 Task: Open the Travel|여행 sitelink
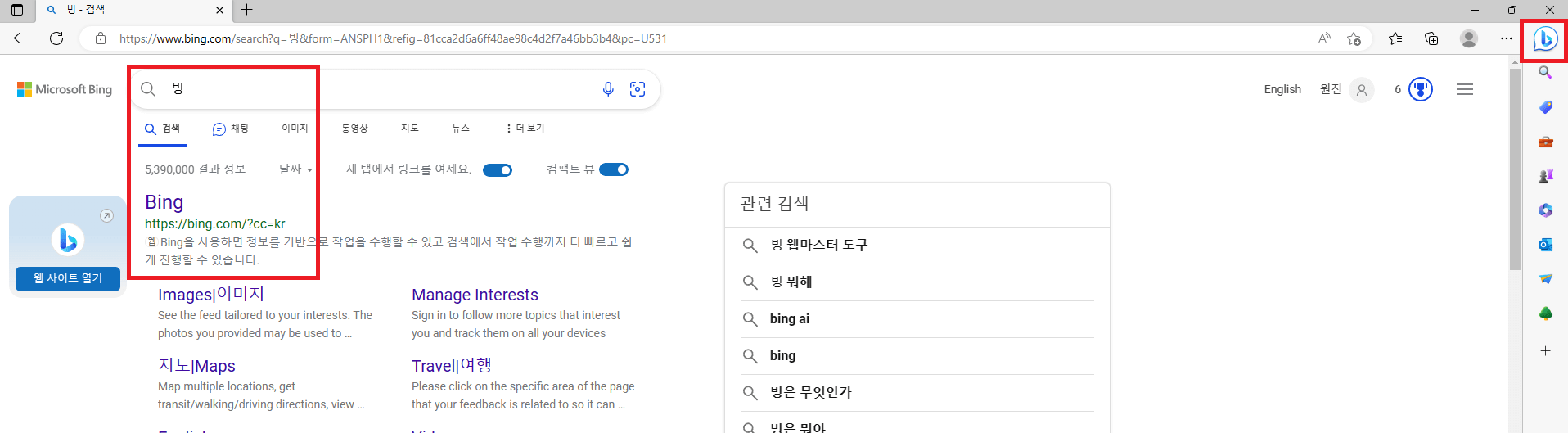452,366
